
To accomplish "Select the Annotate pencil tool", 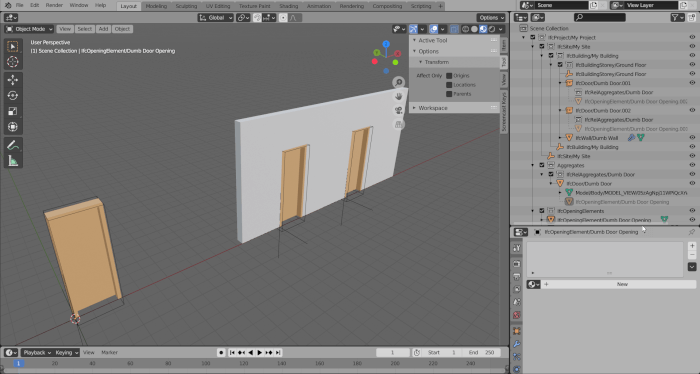I will (12, 145).
